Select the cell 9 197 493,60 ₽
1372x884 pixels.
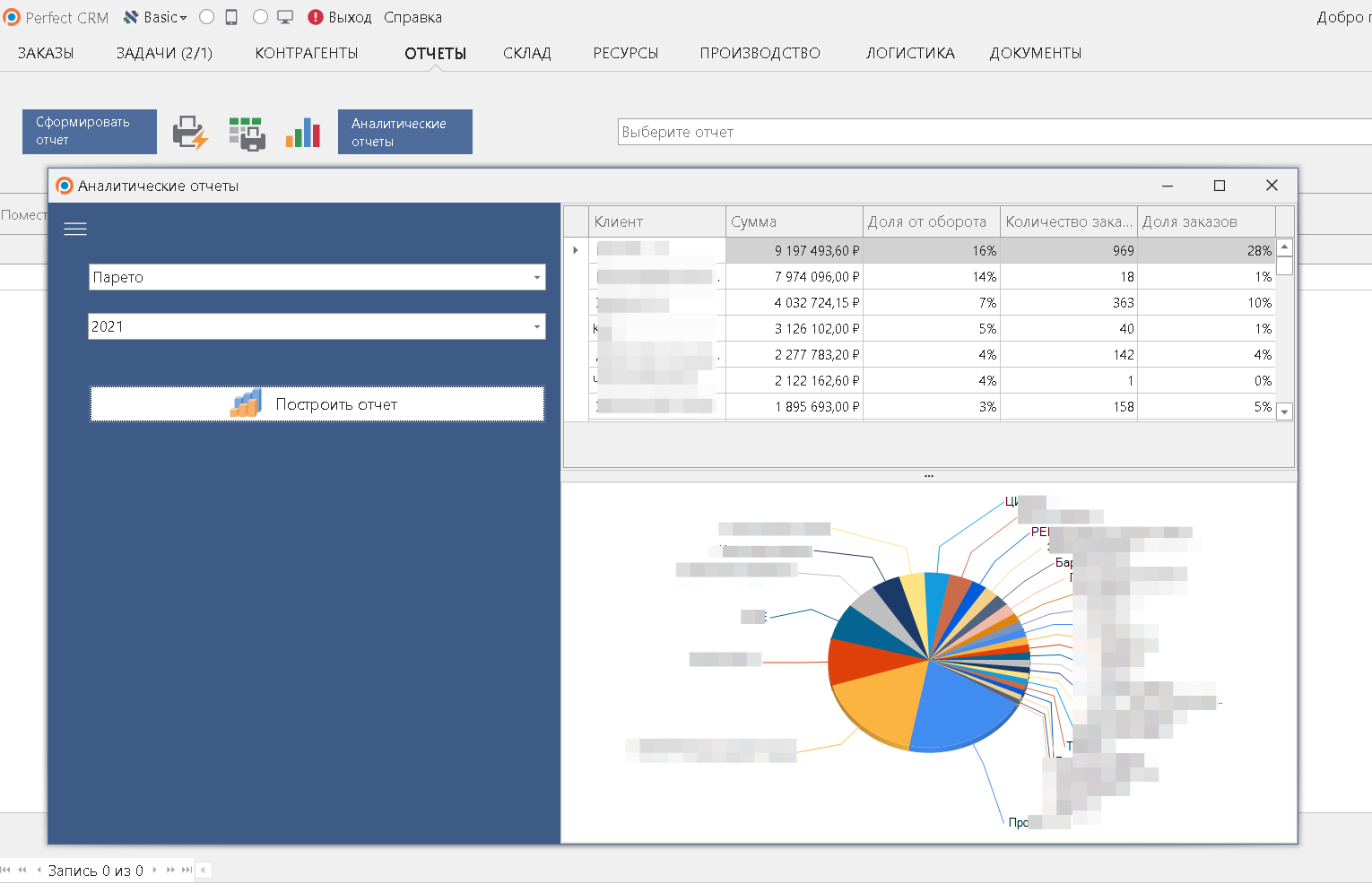(795, 250)
